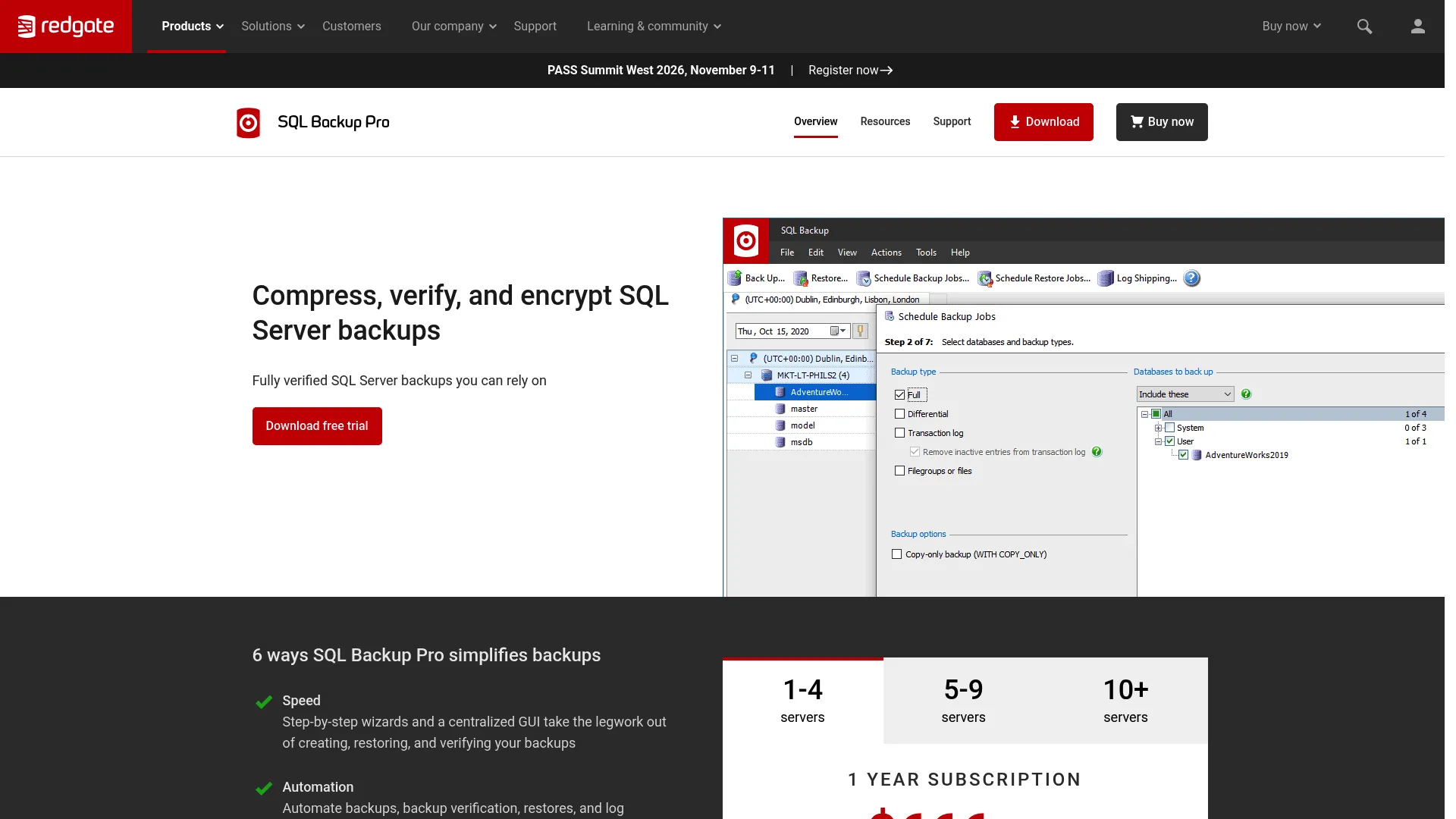Click the SQL Backup Pro product logo
This screenshot has width=1456, height=819.
point(248,122)
